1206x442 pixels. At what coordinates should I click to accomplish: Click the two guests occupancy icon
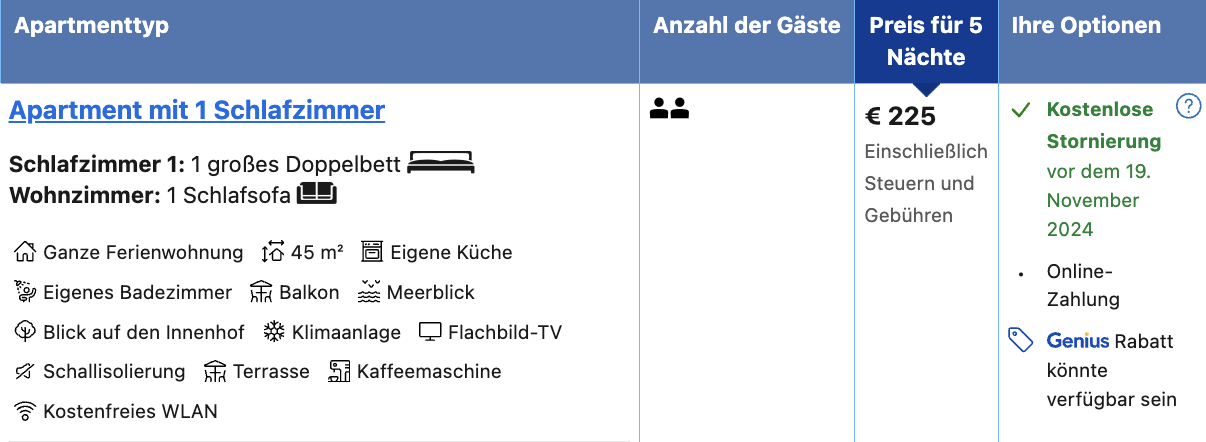pos(670,108)
